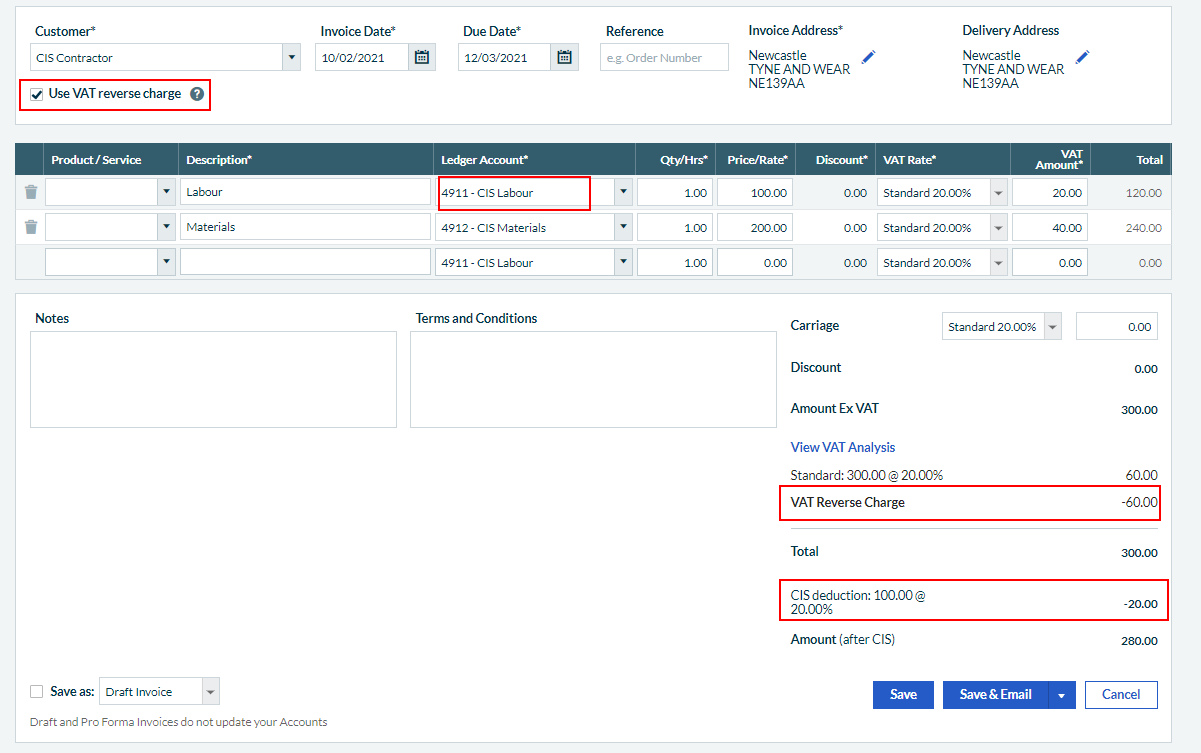This screenshot has height=753, width=1201.
Task: Expand the Customer dropdown
Action: click(x=291, y=58)
